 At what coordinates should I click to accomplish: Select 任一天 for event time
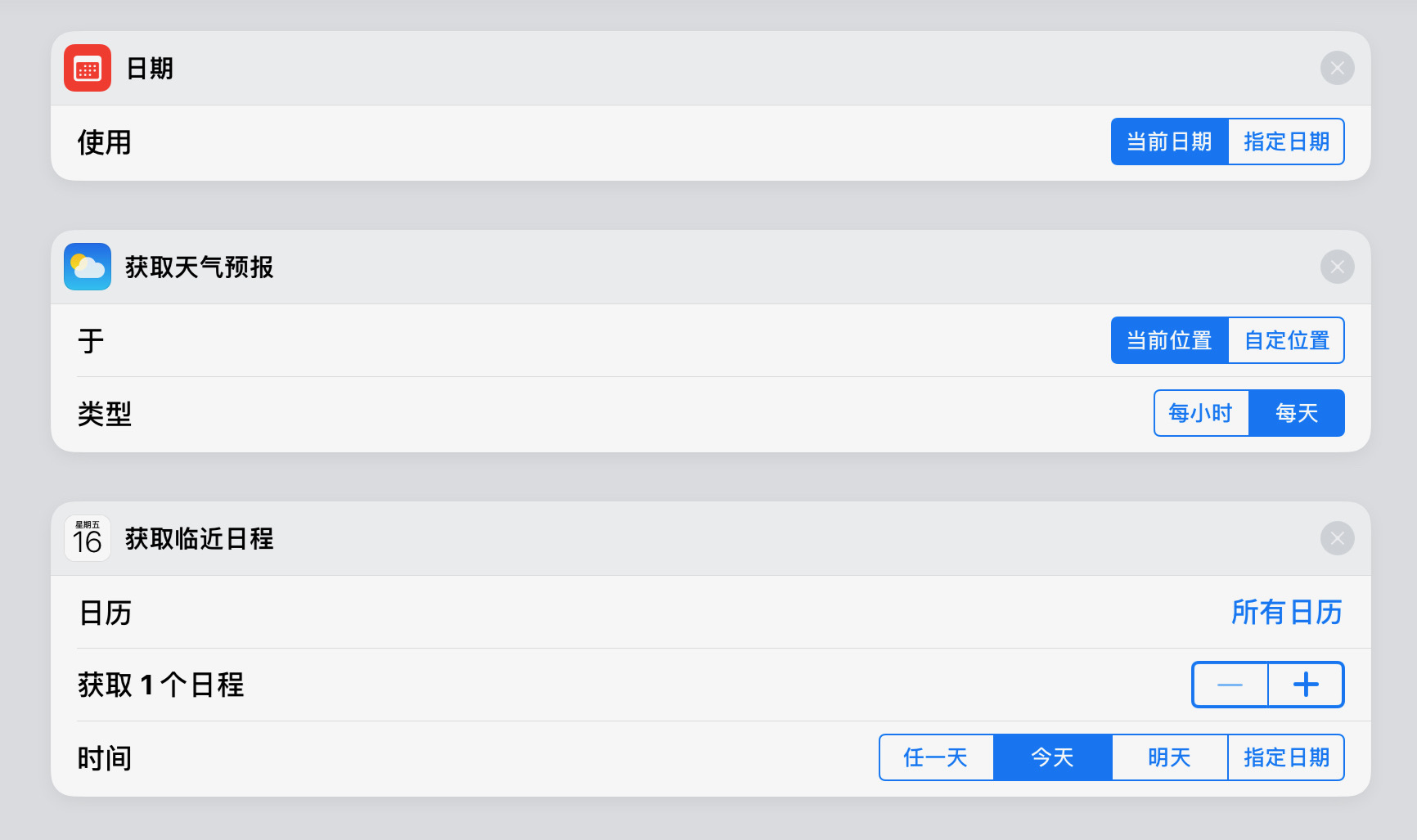(x=936, y=757)
